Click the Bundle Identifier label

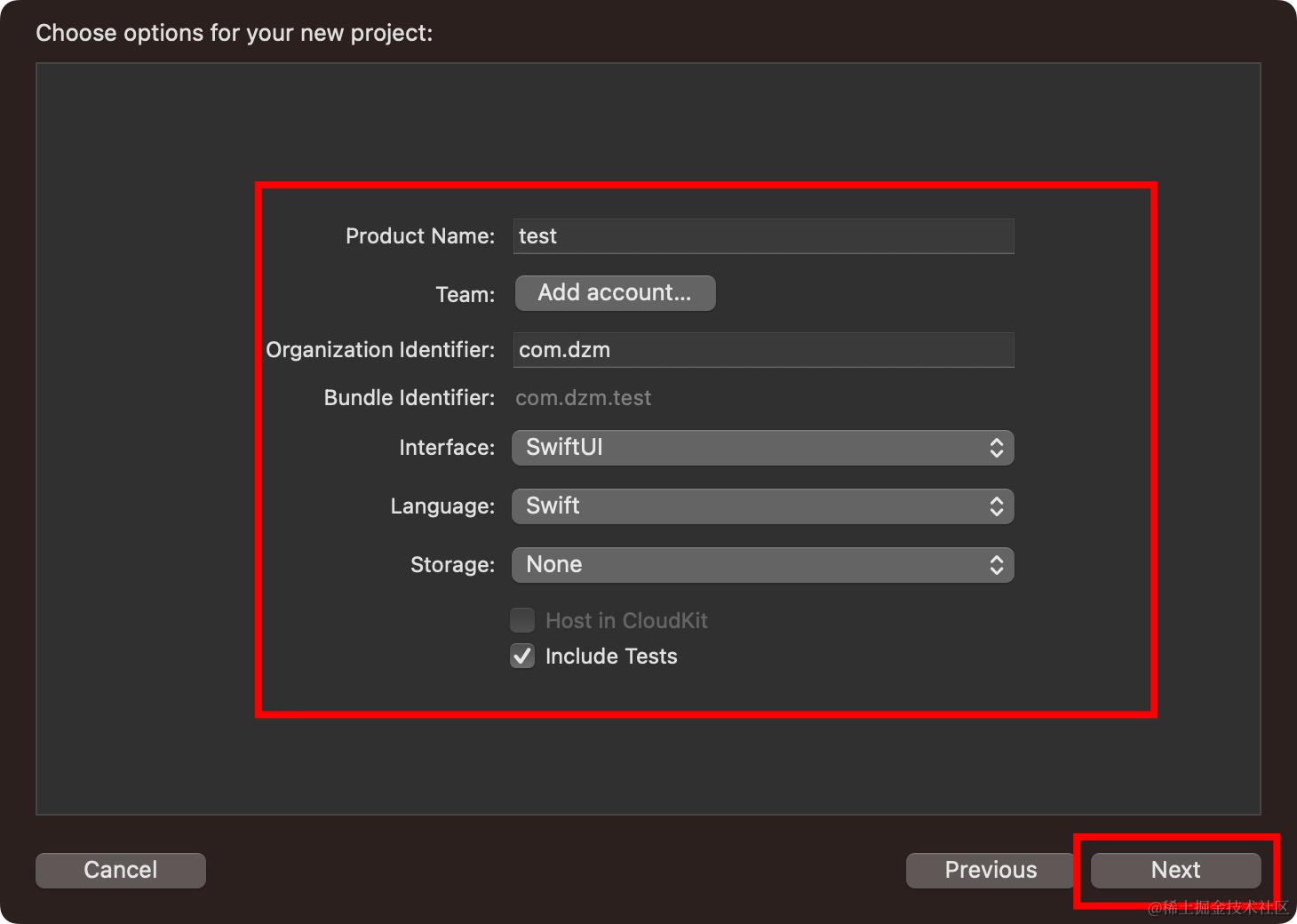click(x=410, y=398)
